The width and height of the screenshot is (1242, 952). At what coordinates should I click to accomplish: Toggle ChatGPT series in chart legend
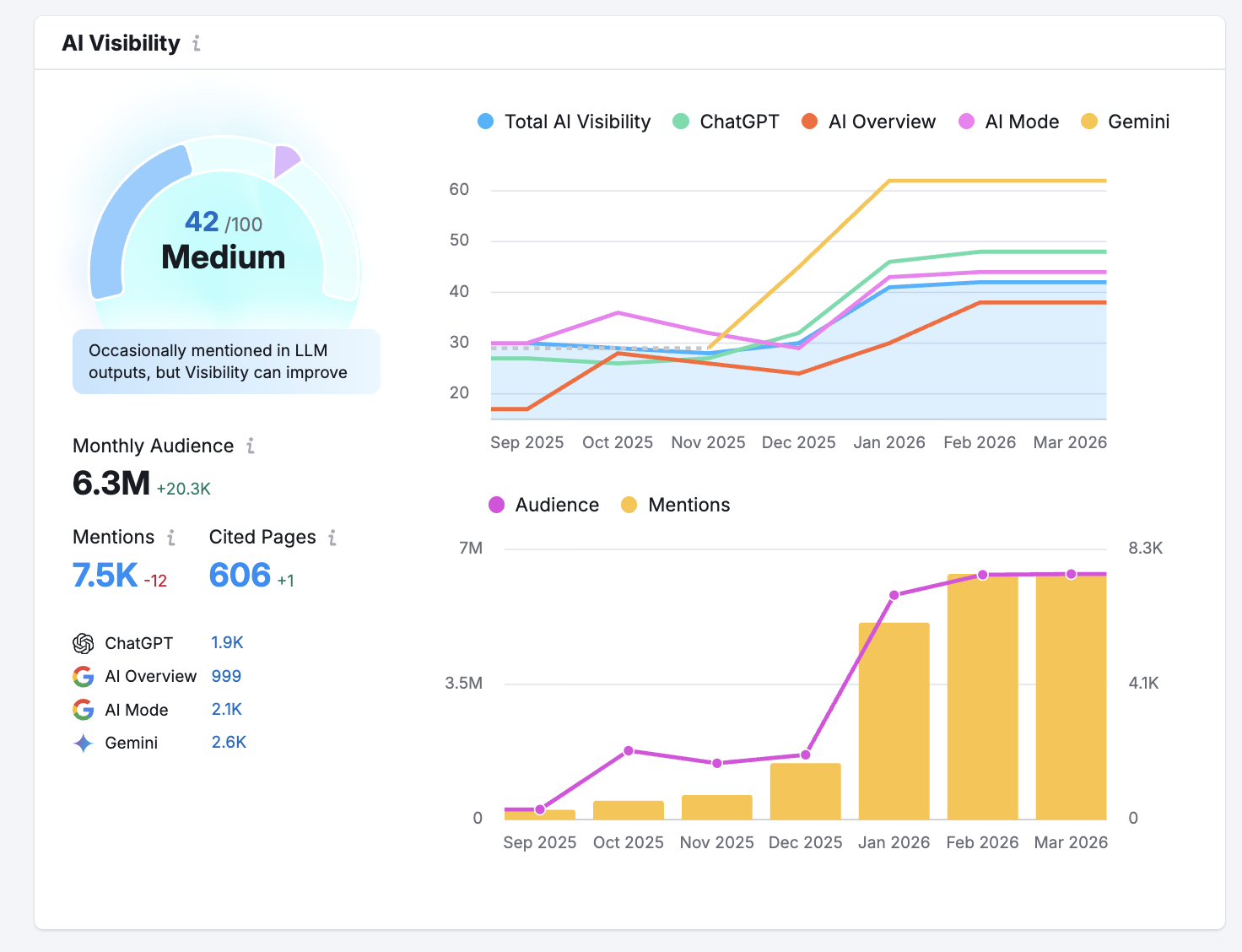[x=726, y=122]
